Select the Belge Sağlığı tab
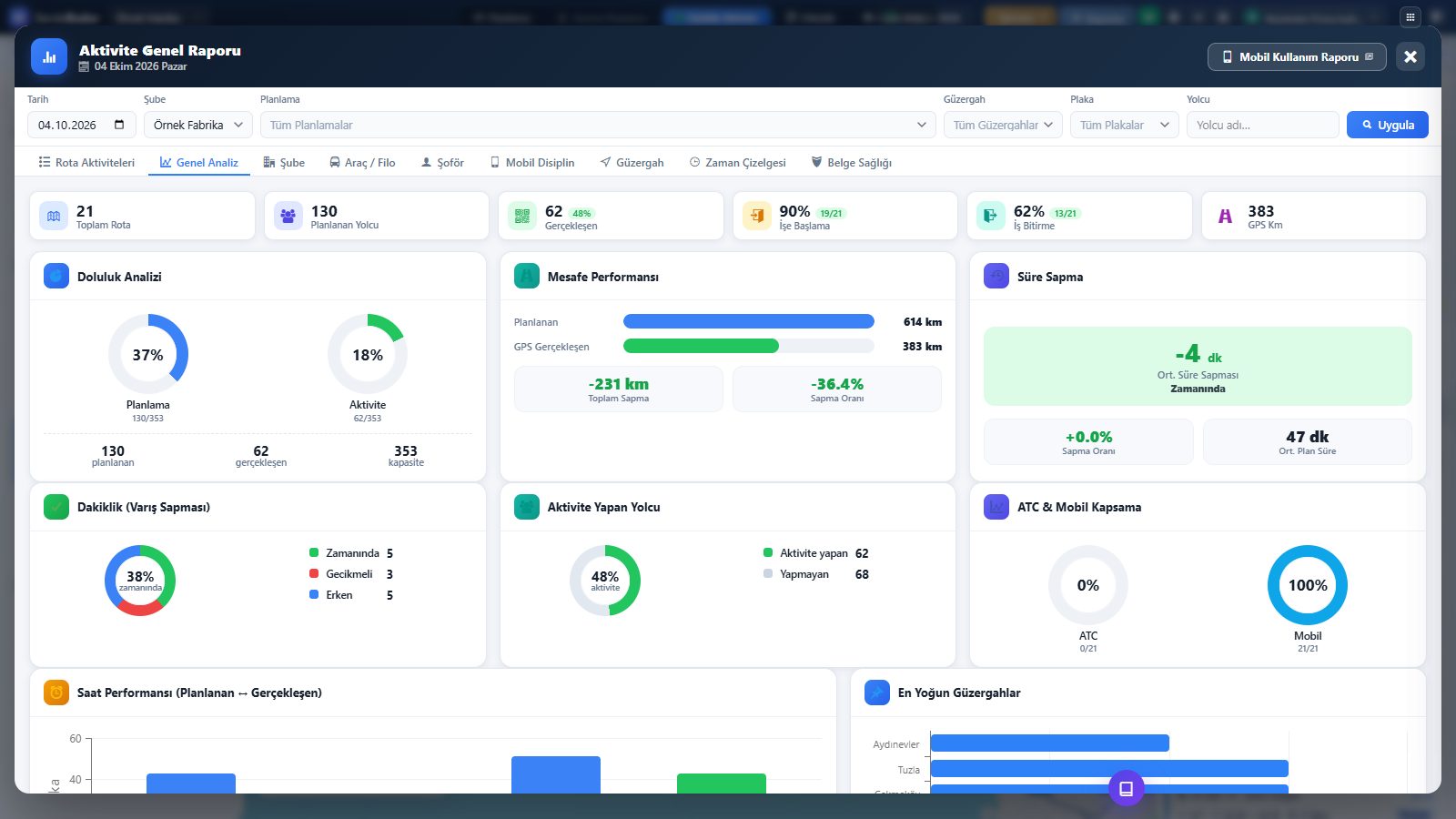Screen dimensions: 1456x819 point(852,163)
